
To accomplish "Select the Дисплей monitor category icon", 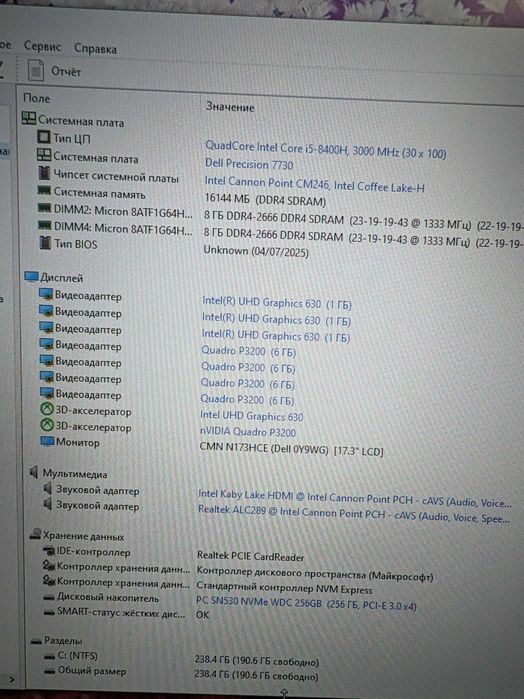I will pos(31,277).
